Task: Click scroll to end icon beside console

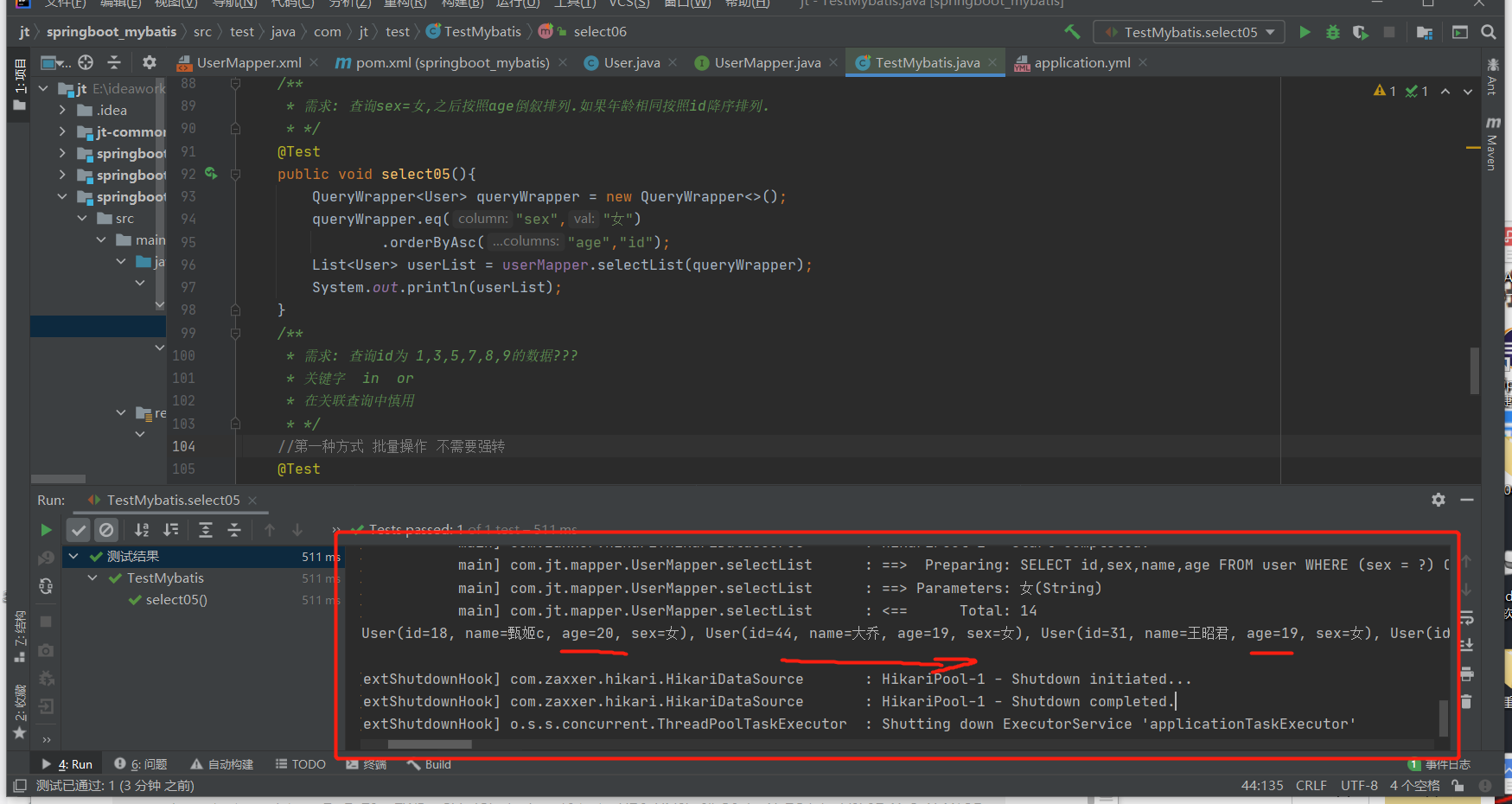Action: (1466, 645)
